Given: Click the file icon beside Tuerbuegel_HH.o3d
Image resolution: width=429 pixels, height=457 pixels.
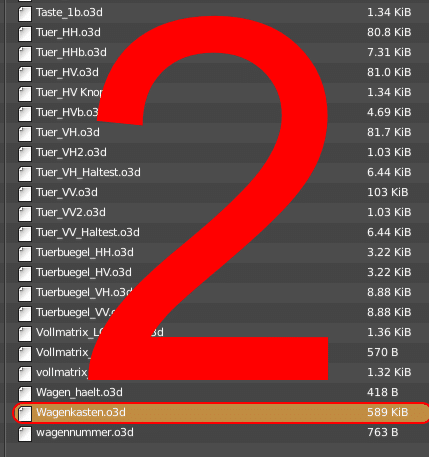Looking at the screenshot, I should (x=25, y=253).
